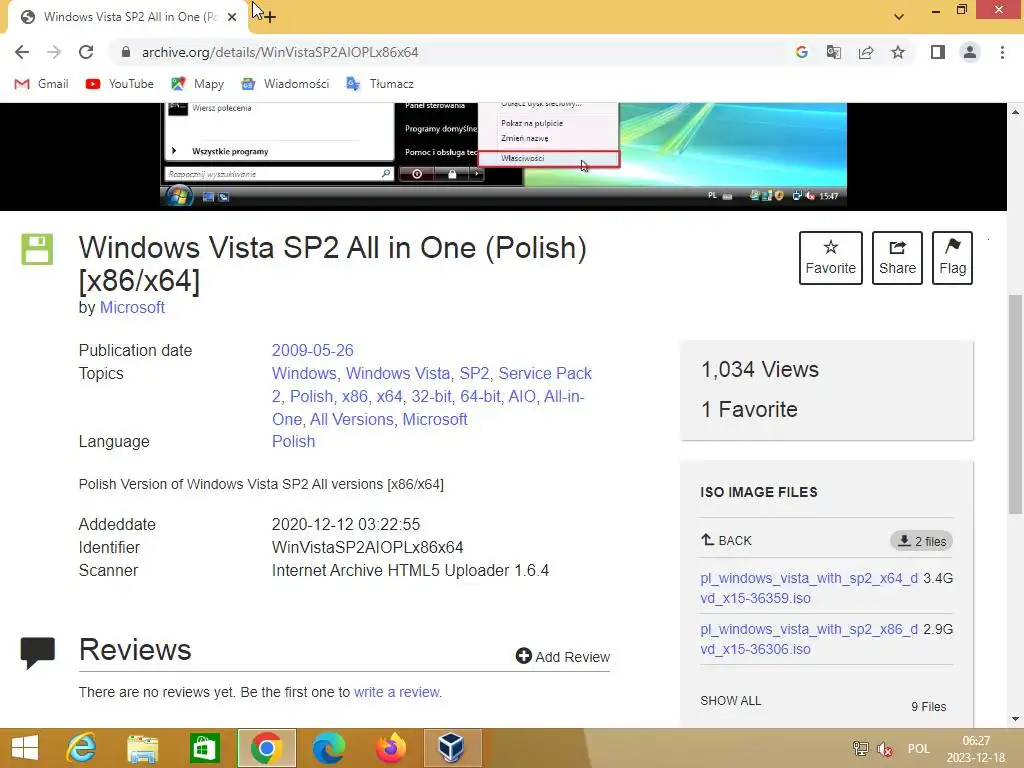Go forward with the browser forward arrow
This screenshot has height=768, width=1024.
point(54,52)
